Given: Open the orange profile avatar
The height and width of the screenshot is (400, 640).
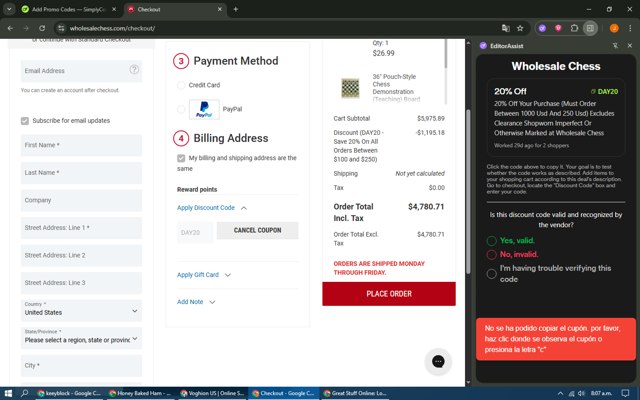Looking at the screenshot, I should pos(614,28).
